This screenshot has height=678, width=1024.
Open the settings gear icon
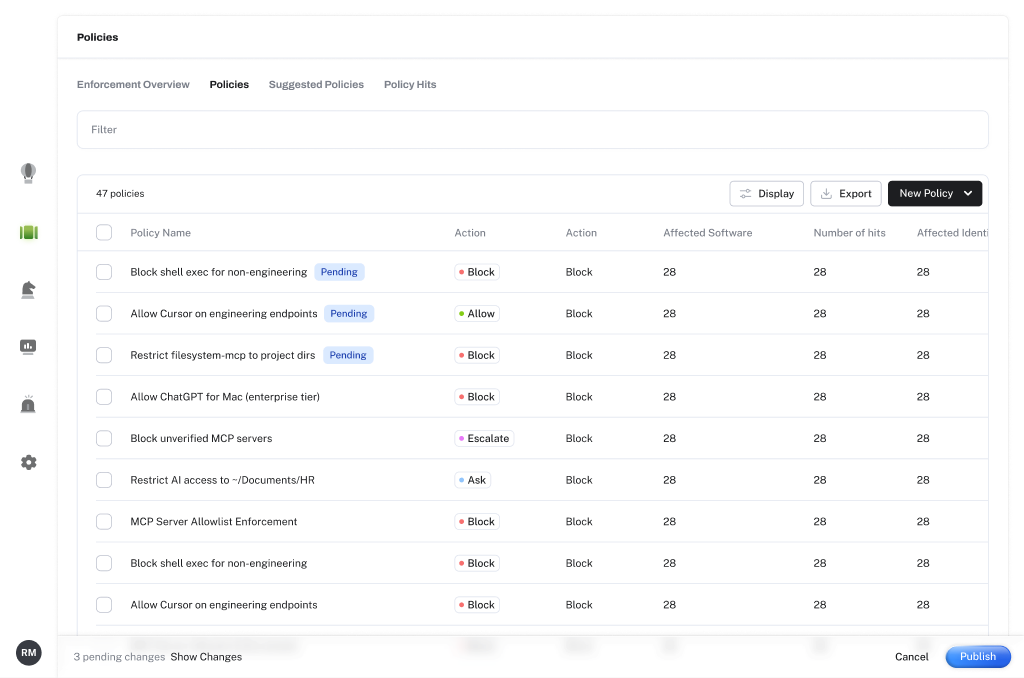[x=29, y=462]
